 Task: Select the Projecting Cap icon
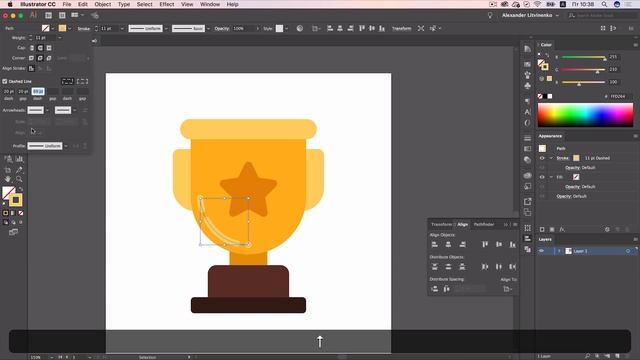pos(49,48)
